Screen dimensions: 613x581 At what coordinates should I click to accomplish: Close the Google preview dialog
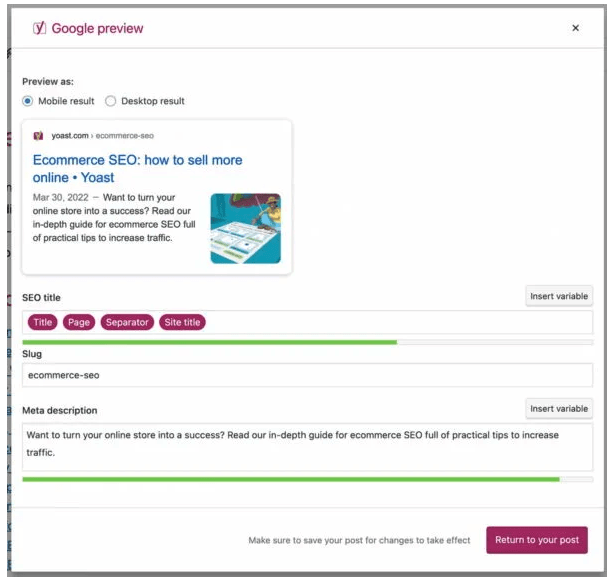click(575, 28)
